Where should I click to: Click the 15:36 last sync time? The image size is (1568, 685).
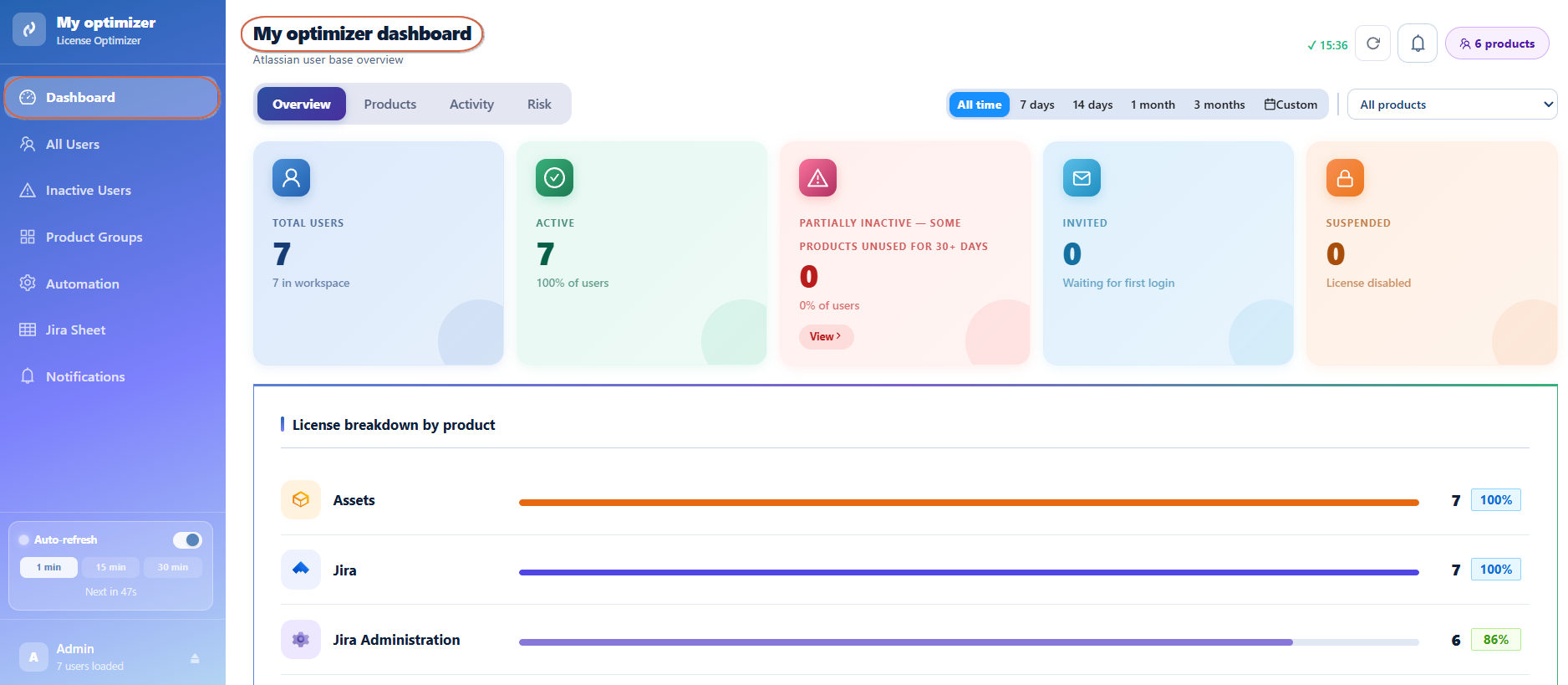pos(1327,45)
